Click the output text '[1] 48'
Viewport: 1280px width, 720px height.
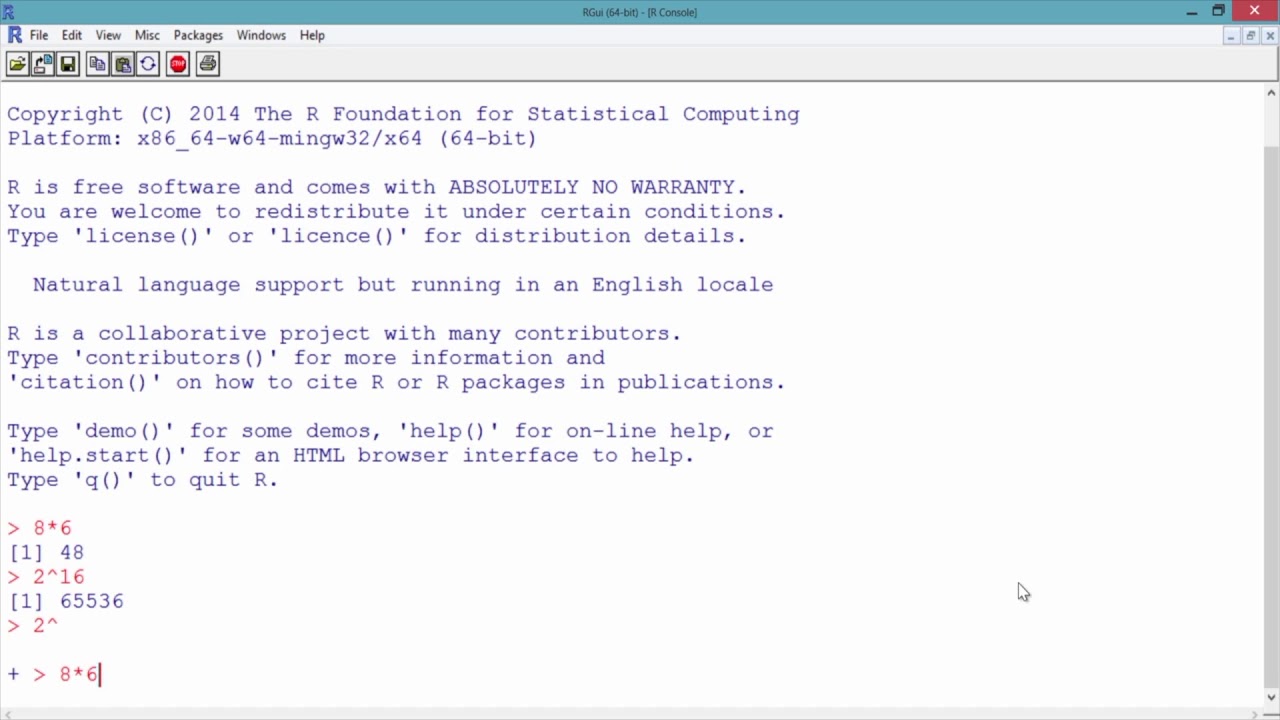(x=46, y=552)
